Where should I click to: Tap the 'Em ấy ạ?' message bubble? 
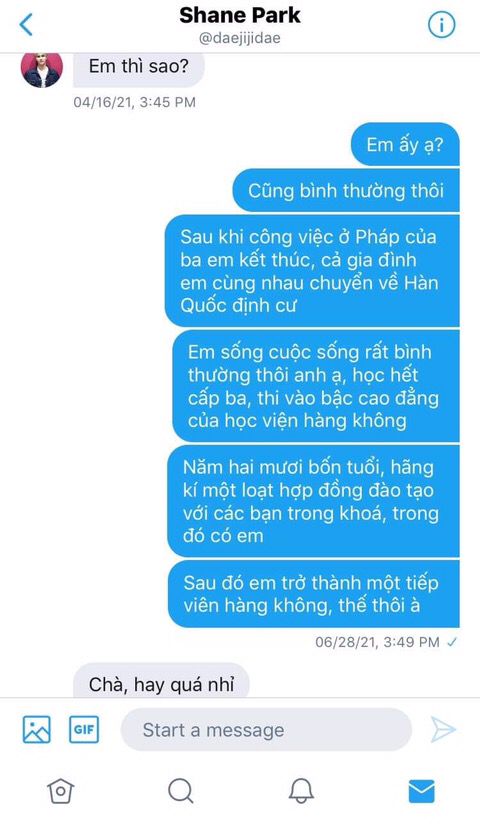click(x=405, y=144)
